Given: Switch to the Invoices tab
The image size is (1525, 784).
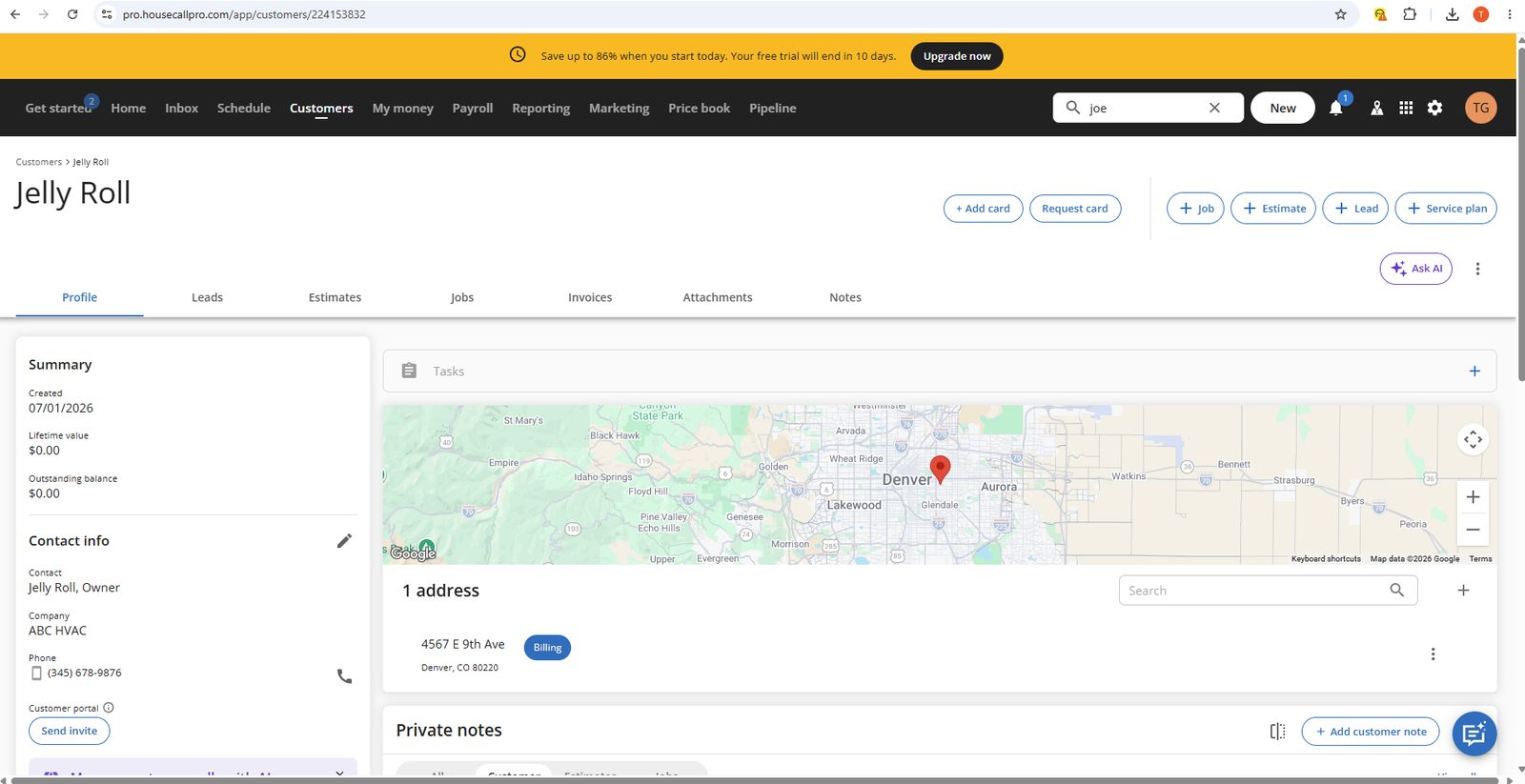Looking at the screenshot, I should coord(590,297).
